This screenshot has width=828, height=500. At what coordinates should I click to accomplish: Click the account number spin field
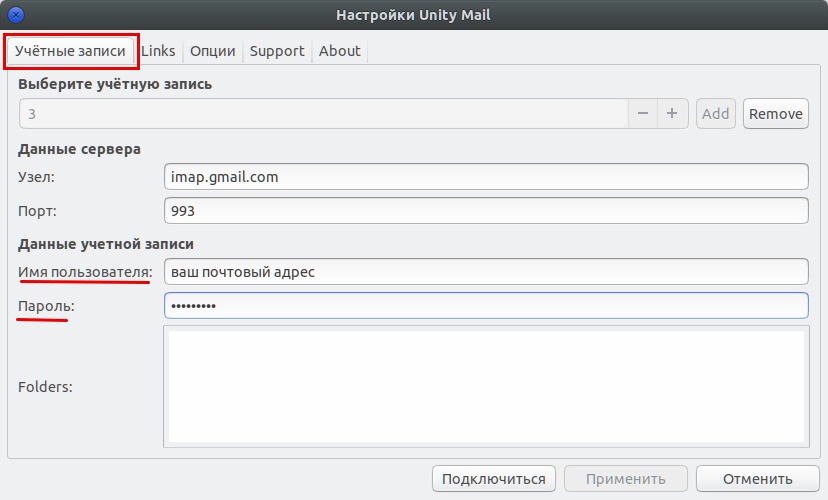point(324,114)
